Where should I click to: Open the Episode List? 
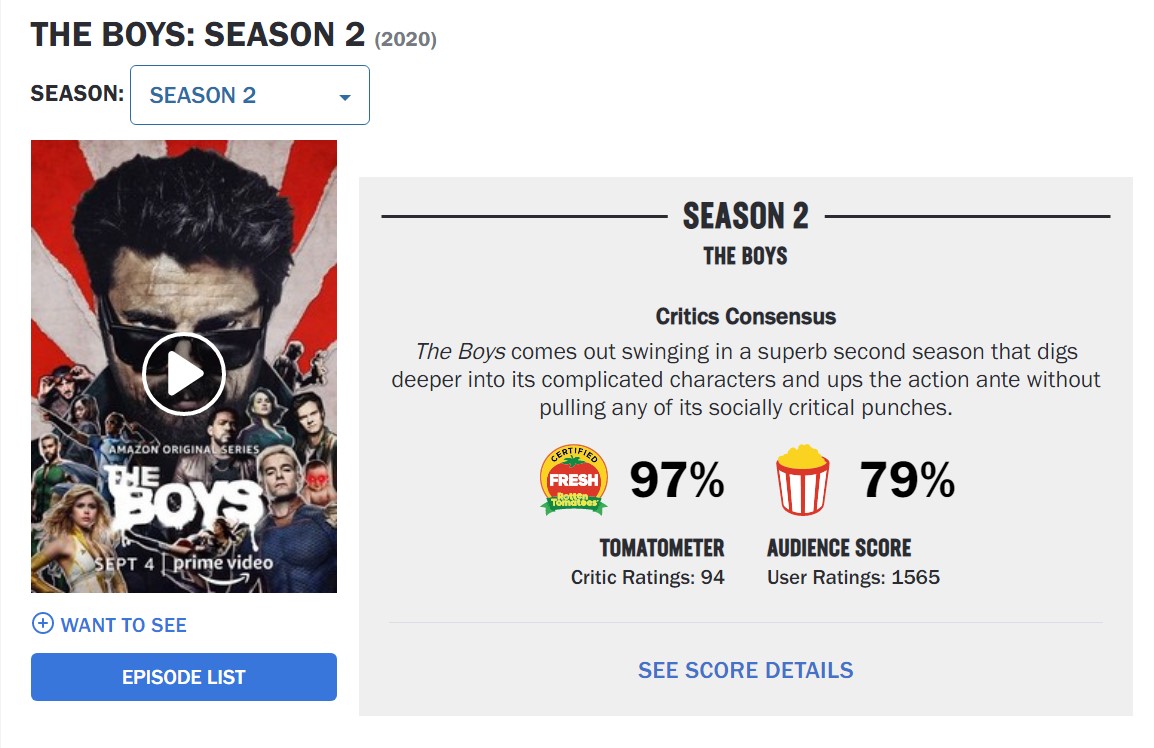(184, 677)
